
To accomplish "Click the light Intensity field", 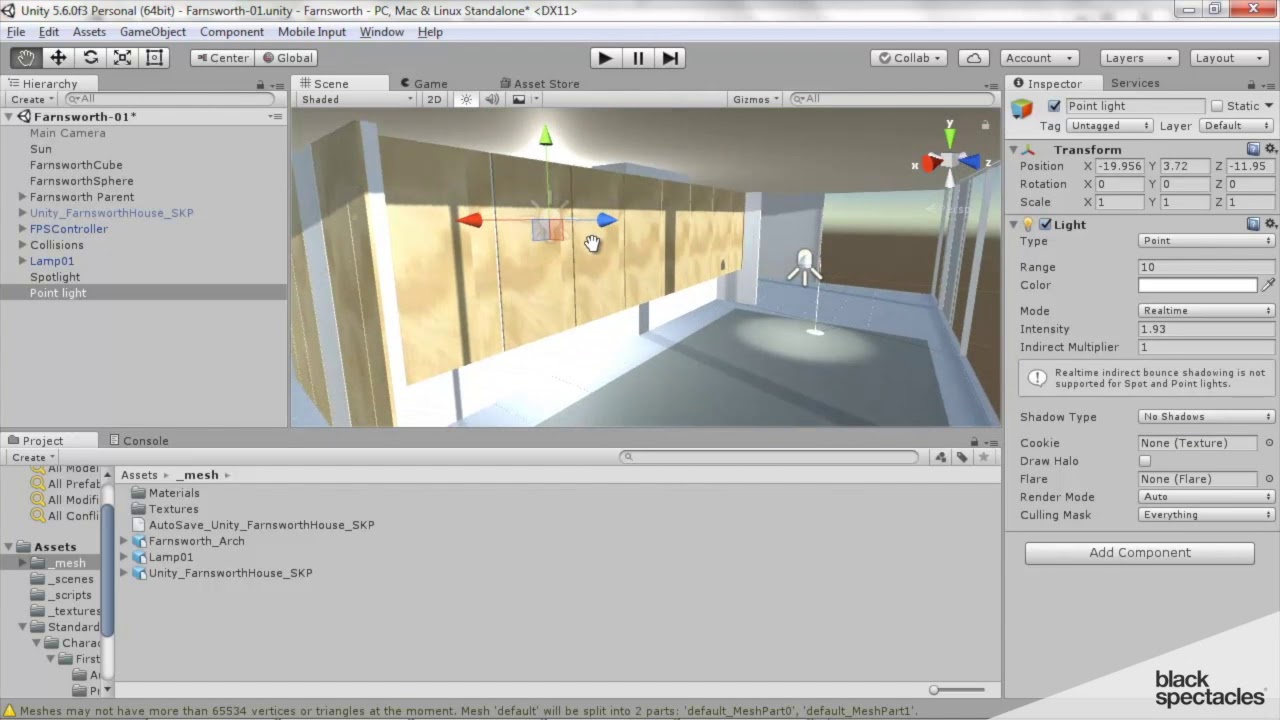I will click(x=1207, y=329).
